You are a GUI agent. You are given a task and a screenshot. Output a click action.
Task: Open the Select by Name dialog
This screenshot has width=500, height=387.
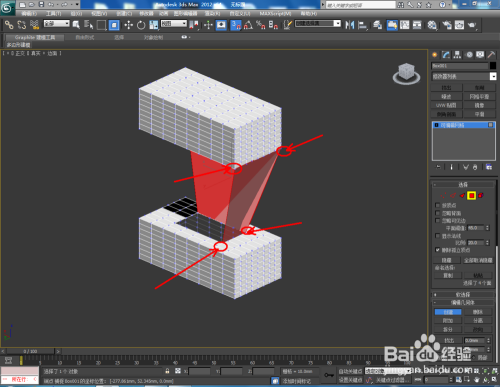tap(88, 25)
